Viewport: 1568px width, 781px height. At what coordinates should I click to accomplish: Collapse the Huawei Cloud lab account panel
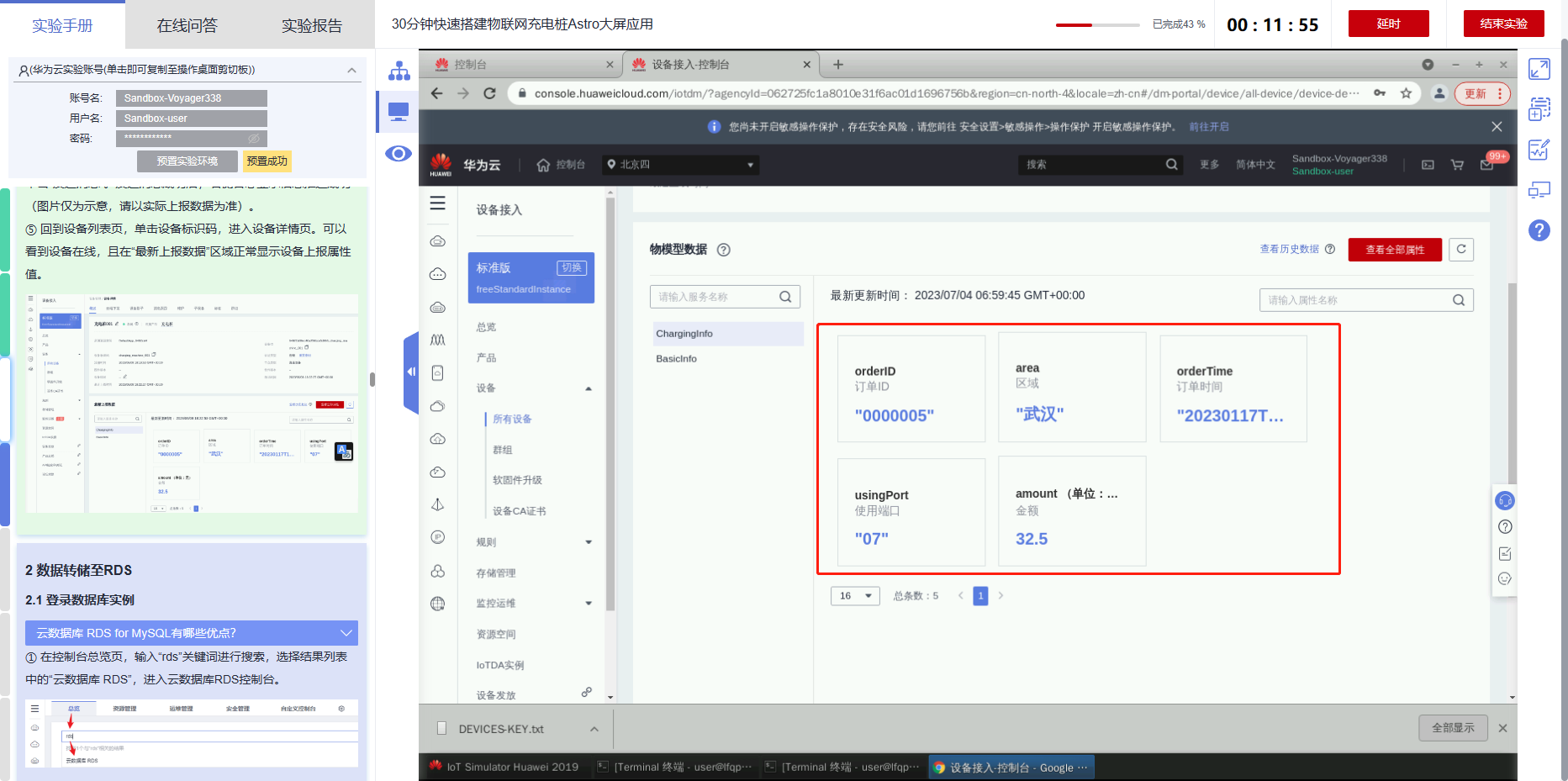pos(351,70)
